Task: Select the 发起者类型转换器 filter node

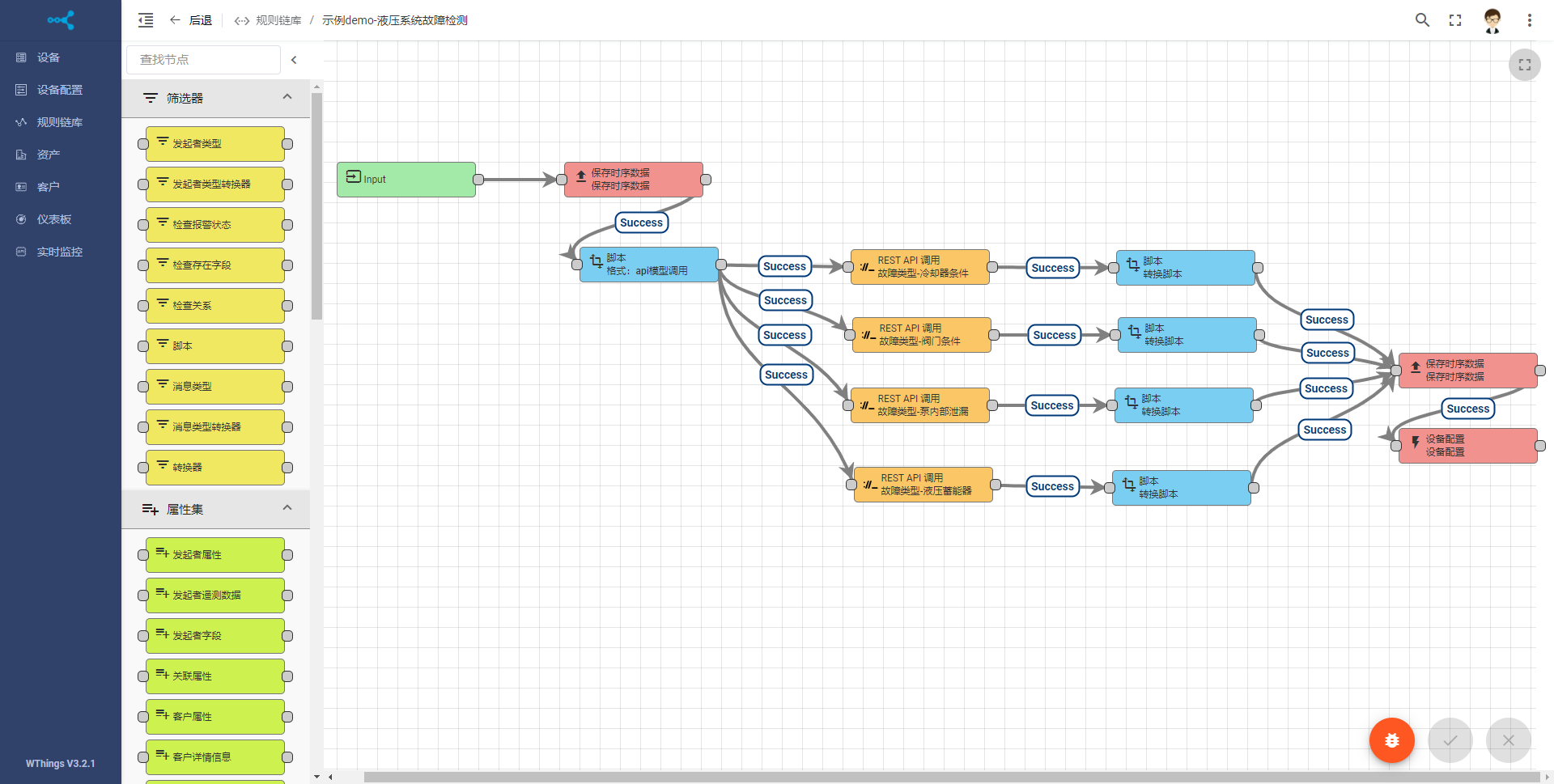Action: (215, 184)
